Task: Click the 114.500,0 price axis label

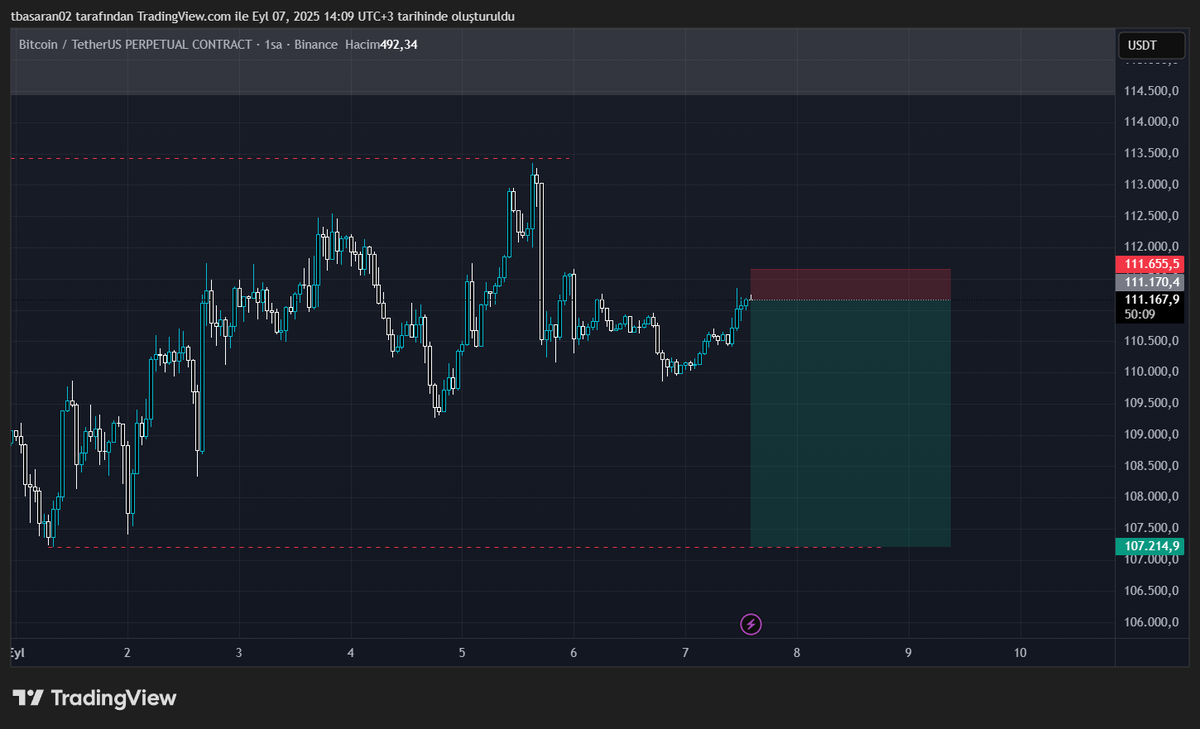Action: pyautogui.click(x=1153, y=91)
